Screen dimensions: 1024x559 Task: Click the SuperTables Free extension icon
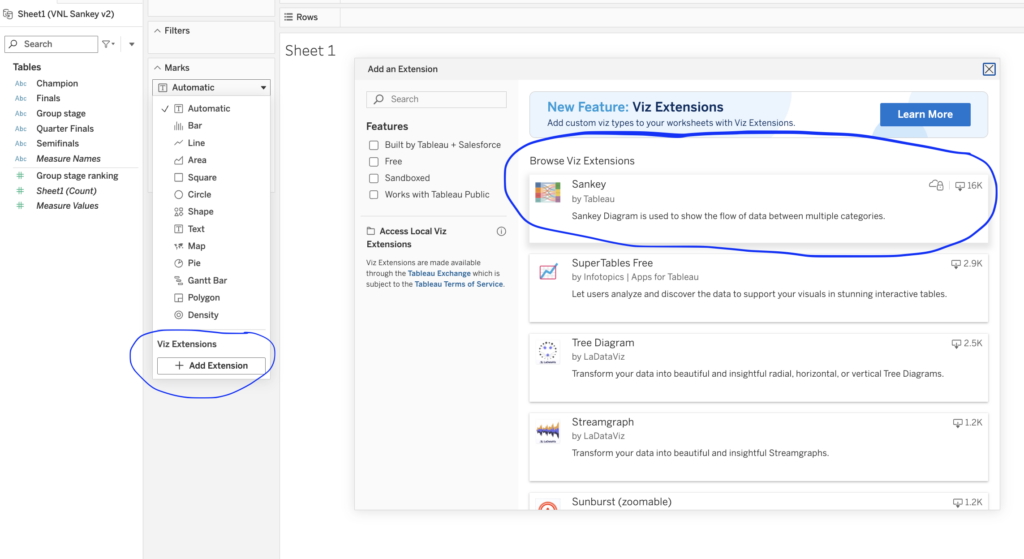coord(547,271)
